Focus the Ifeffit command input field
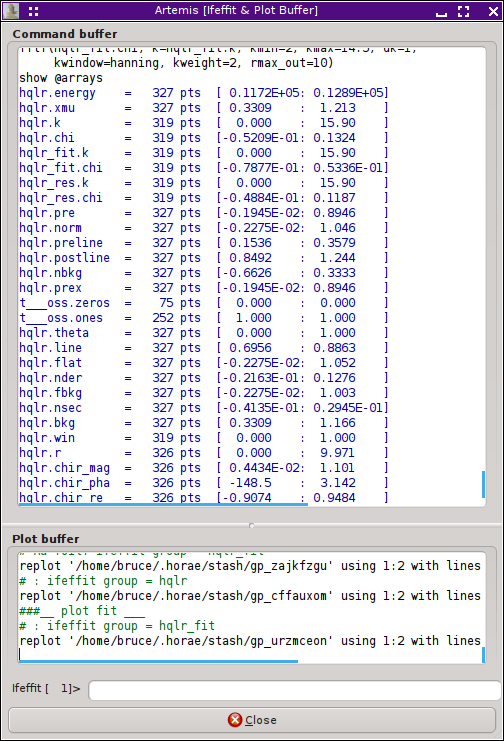Screen dimensions: 504x741 [295, 690]
